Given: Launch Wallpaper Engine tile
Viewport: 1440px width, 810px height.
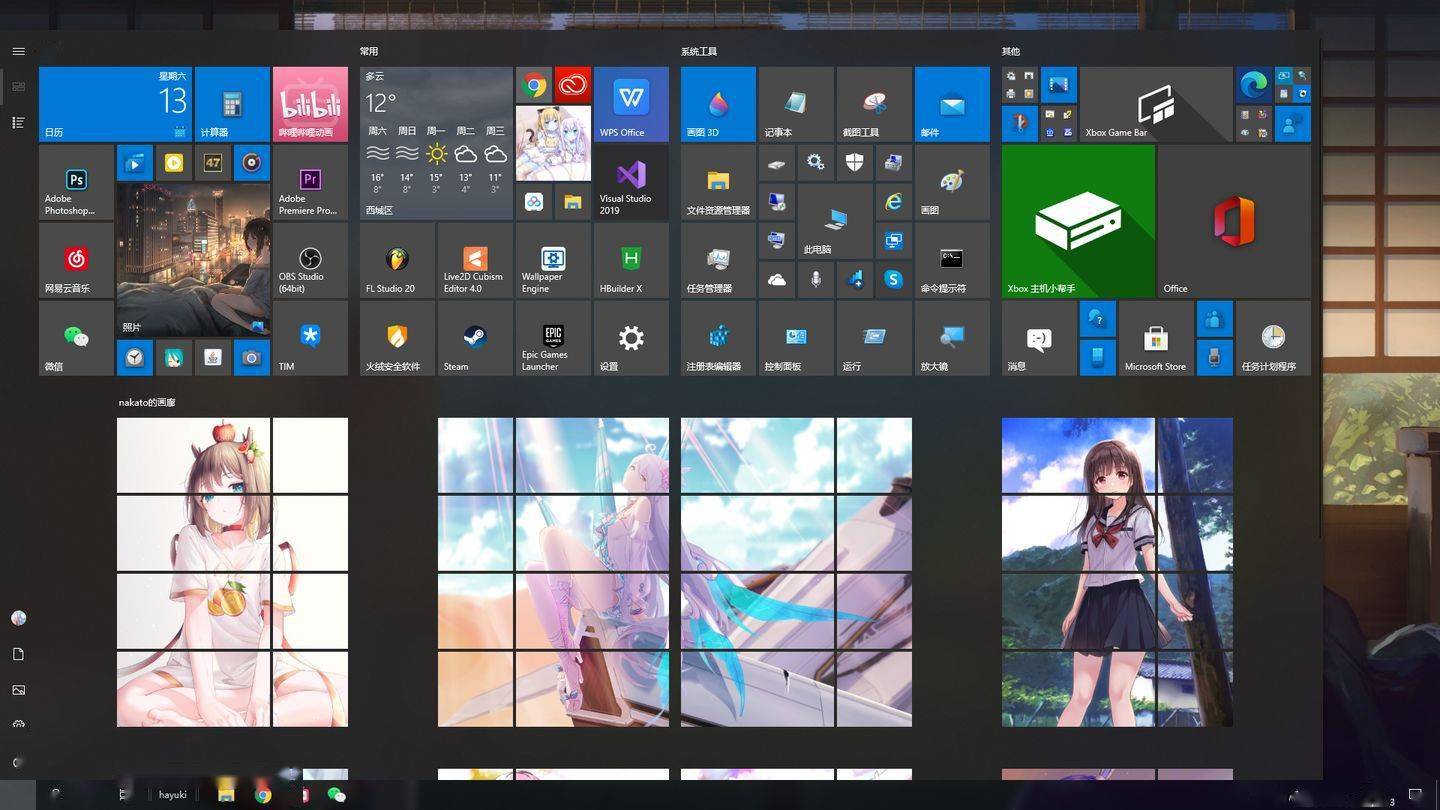Looking at the screenshot, I should (x=553, y=260).
